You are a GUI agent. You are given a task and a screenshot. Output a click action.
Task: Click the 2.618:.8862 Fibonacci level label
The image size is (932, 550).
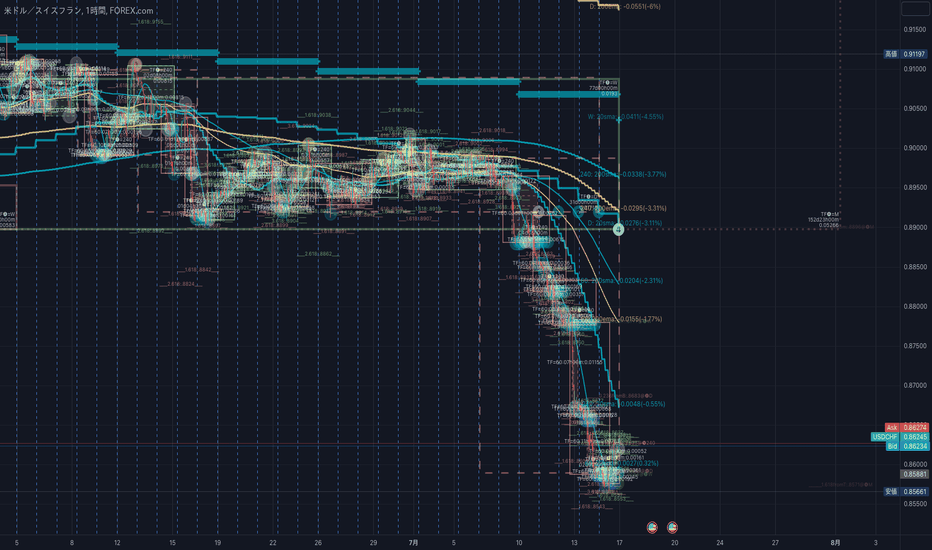tap(319, 254)
